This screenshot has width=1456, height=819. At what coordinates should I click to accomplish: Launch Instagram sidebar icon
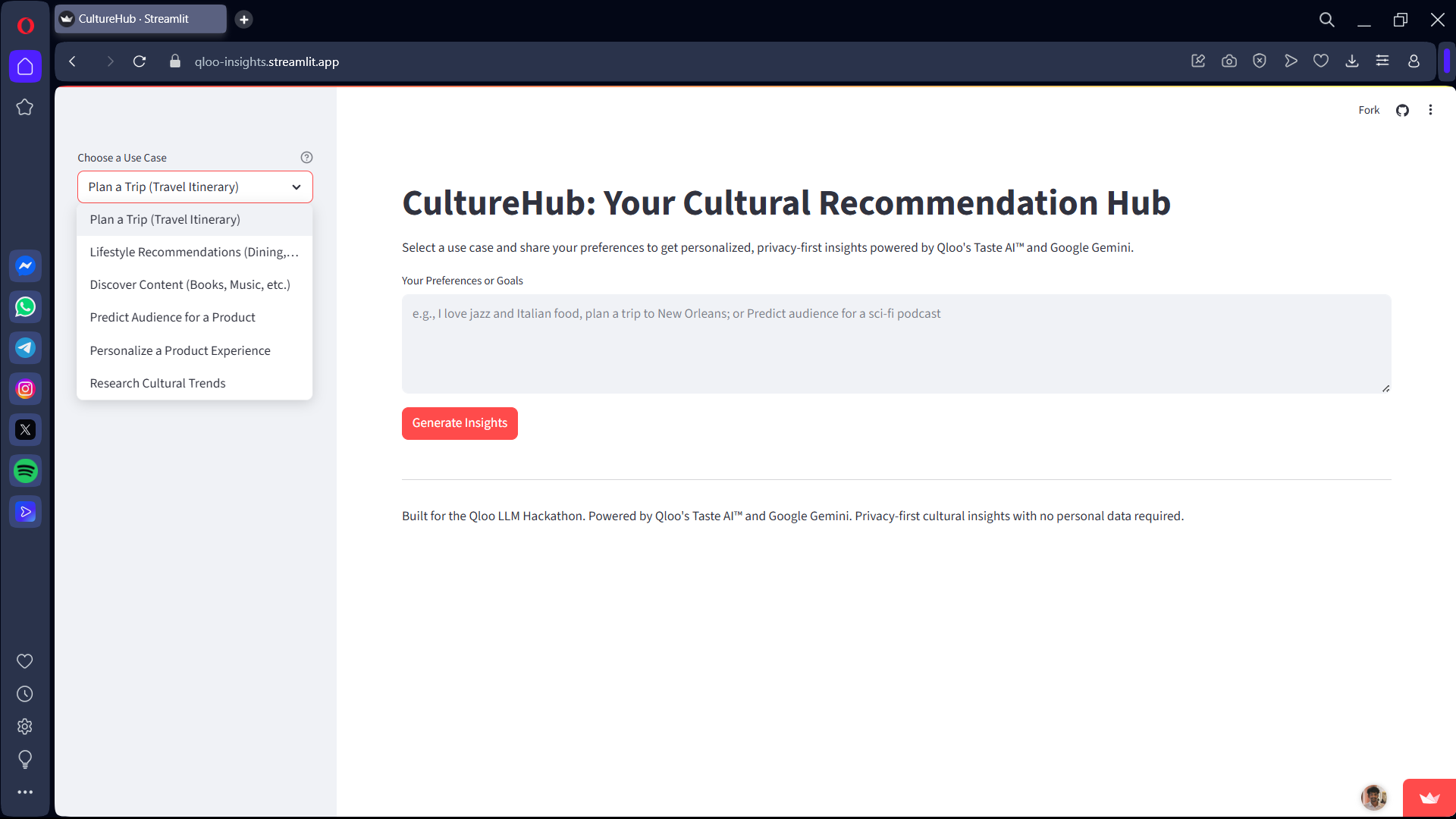click(25, 389)
